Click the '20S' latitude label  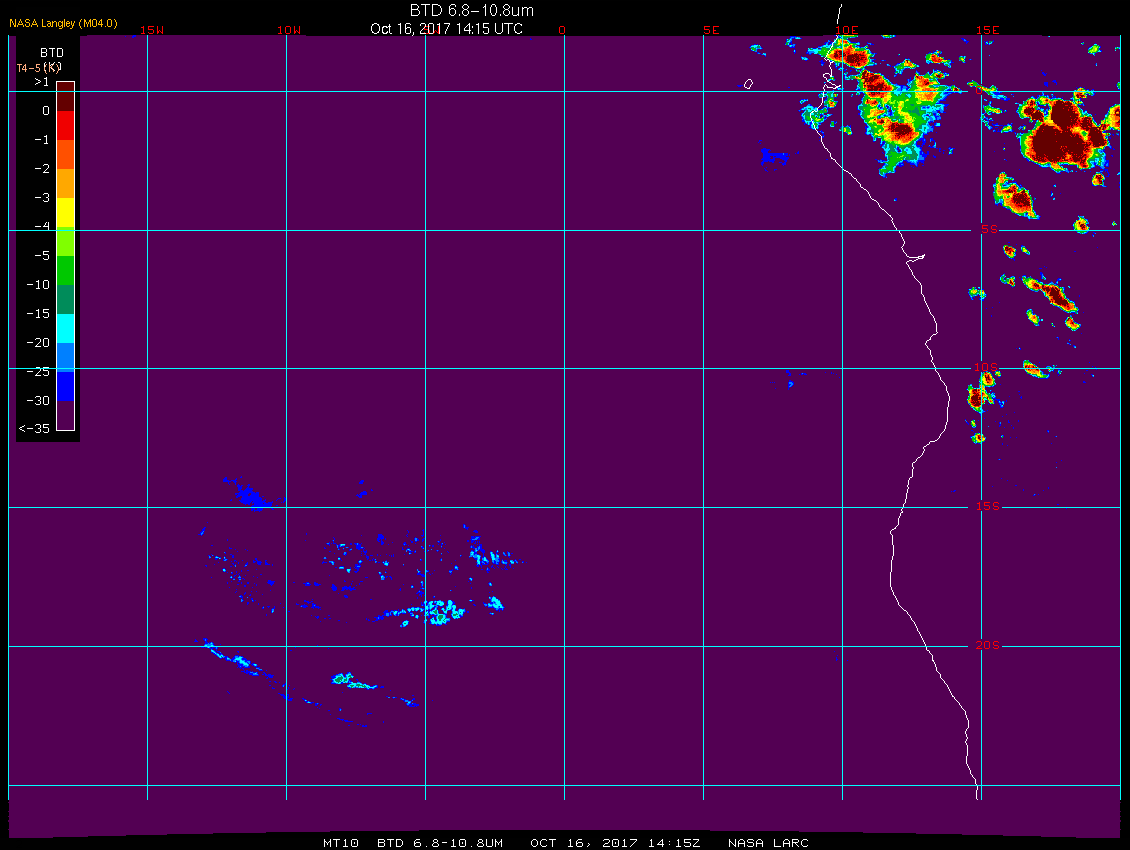pos(988,645)
